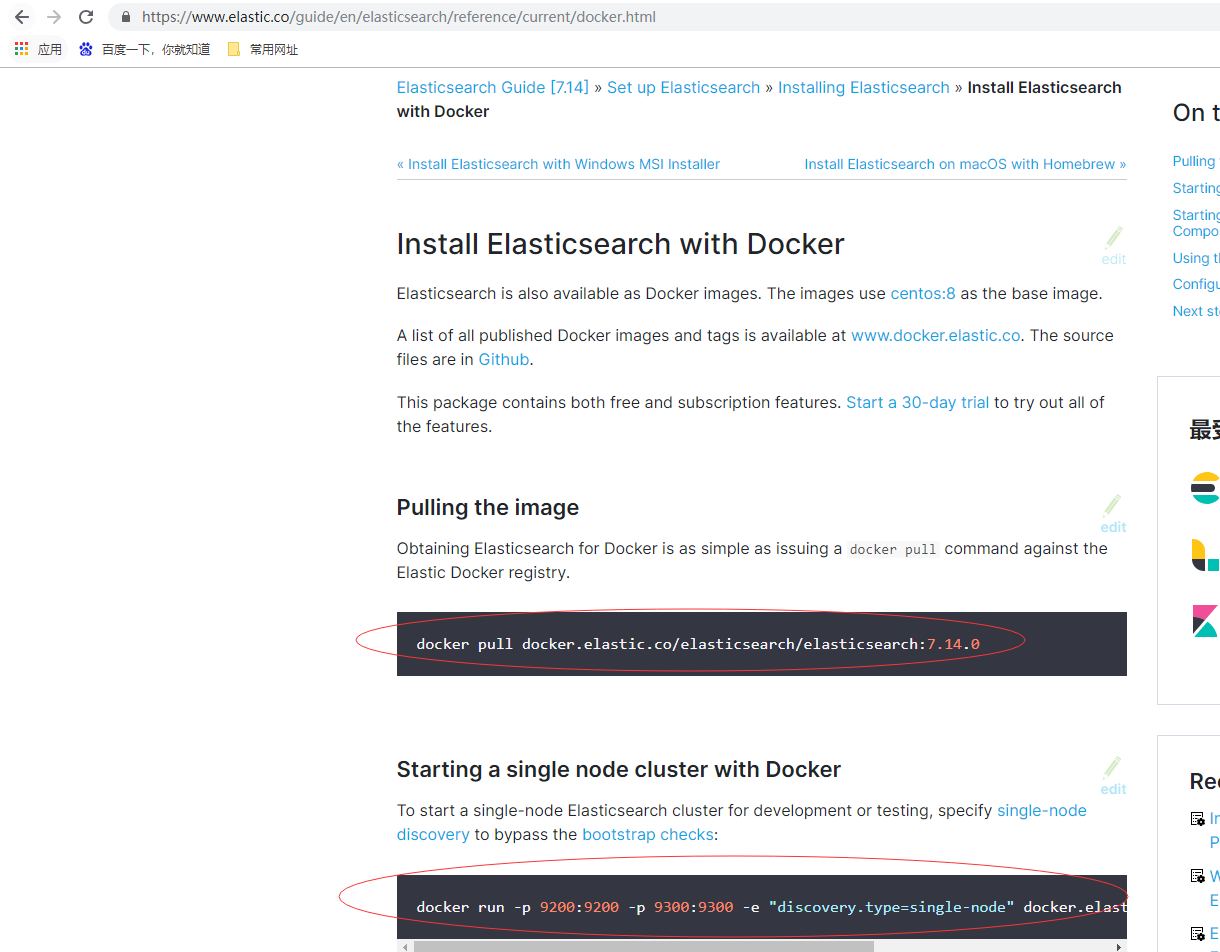This screenshot has height=952, width=1220.
Task: Reload the page with the refresh icon
Action: point(86,17)
